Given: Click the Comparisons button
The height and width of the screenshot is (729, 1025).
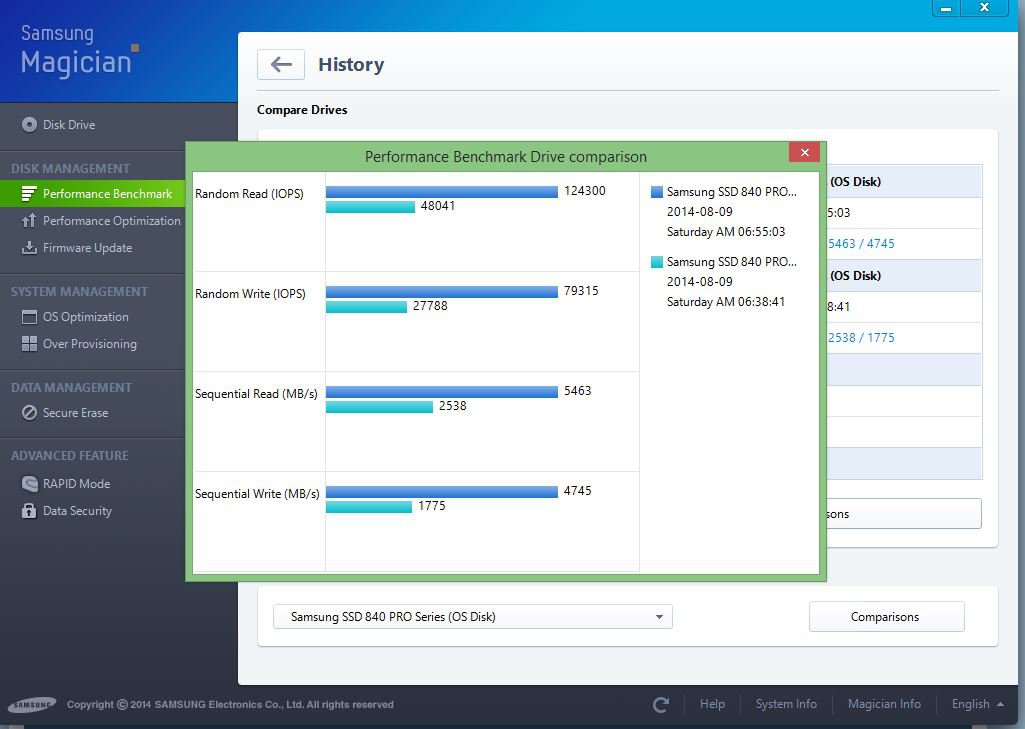Looking at the screenshot, I should pos(886,617).
